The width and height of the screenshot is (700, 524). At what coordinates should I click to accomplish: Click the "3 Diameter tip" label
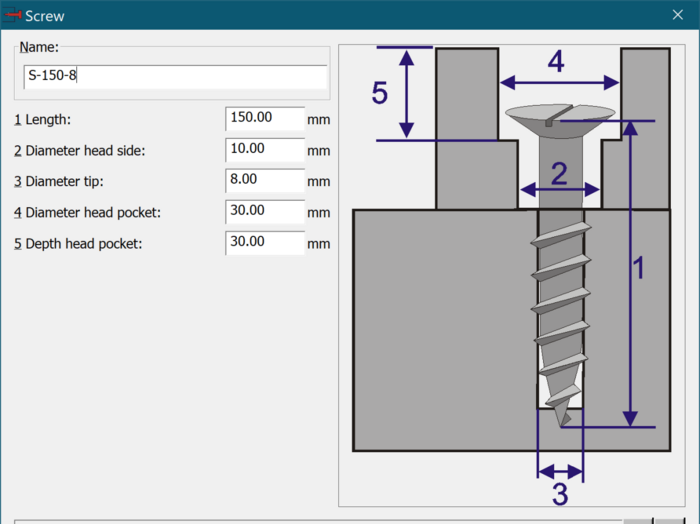point(58,182)
